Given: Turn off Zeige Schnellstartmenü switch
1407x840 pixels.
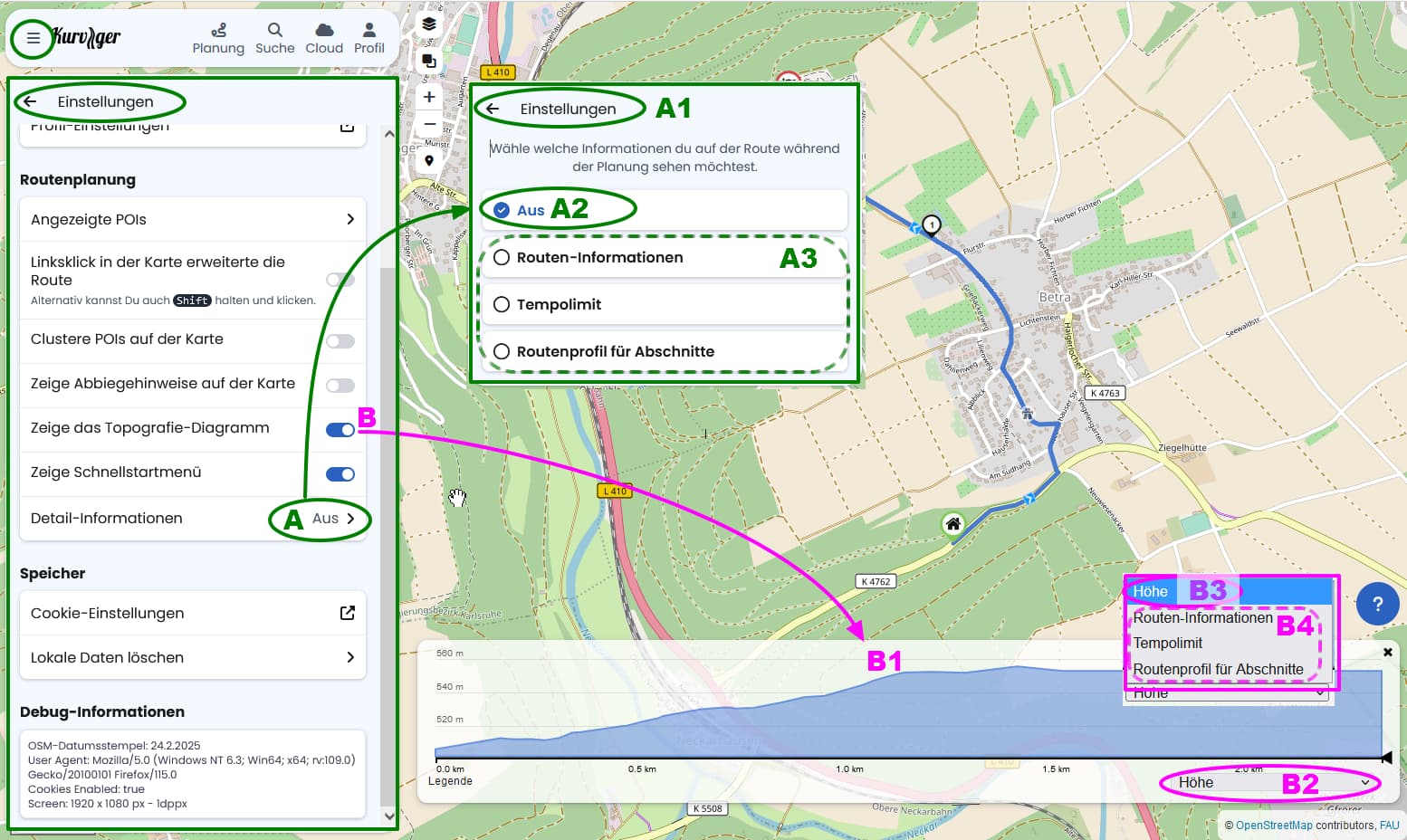Looking at the screenshot, I should [x=340, y=474].
